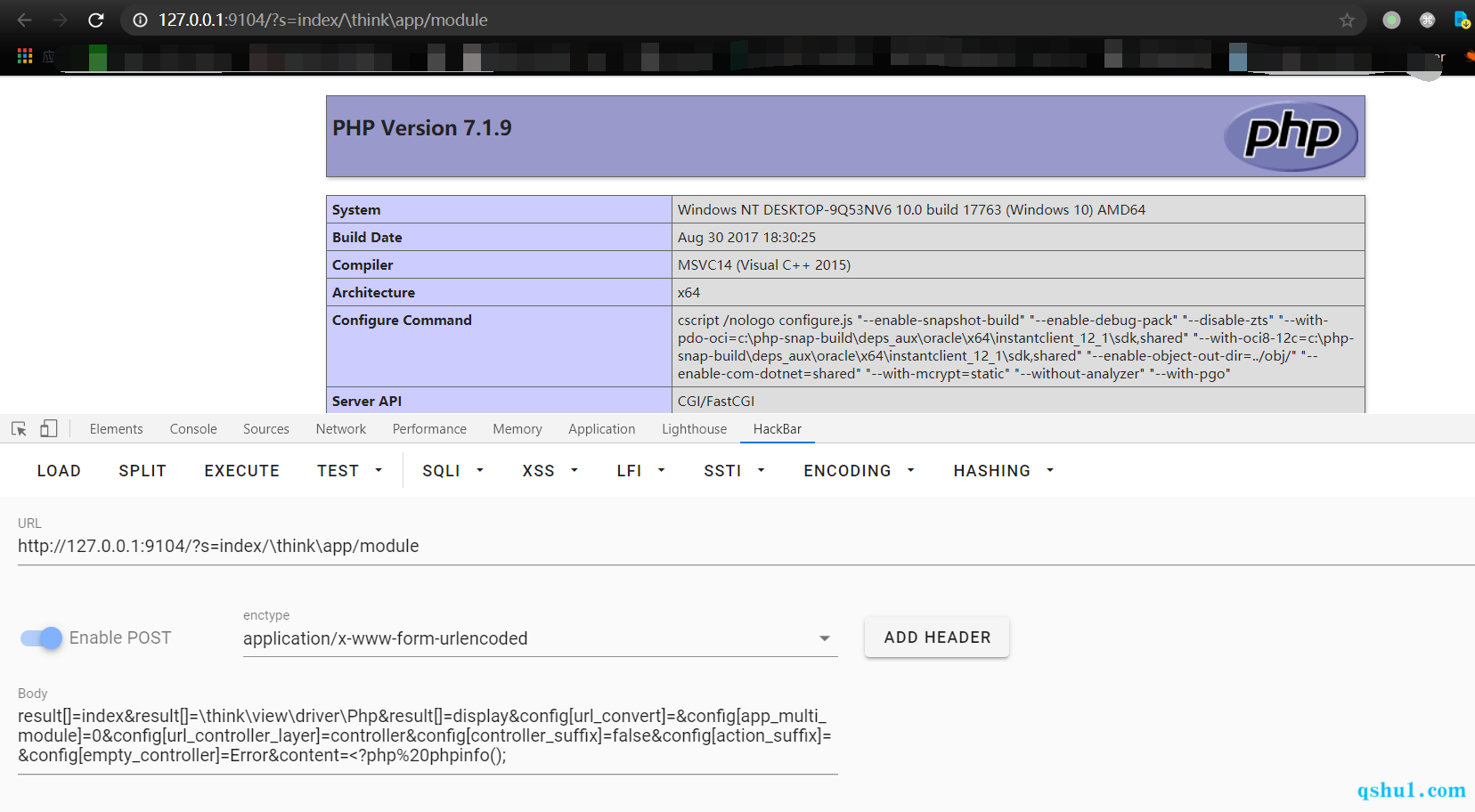Open the enctype selection dropdown

coord(540,638)
